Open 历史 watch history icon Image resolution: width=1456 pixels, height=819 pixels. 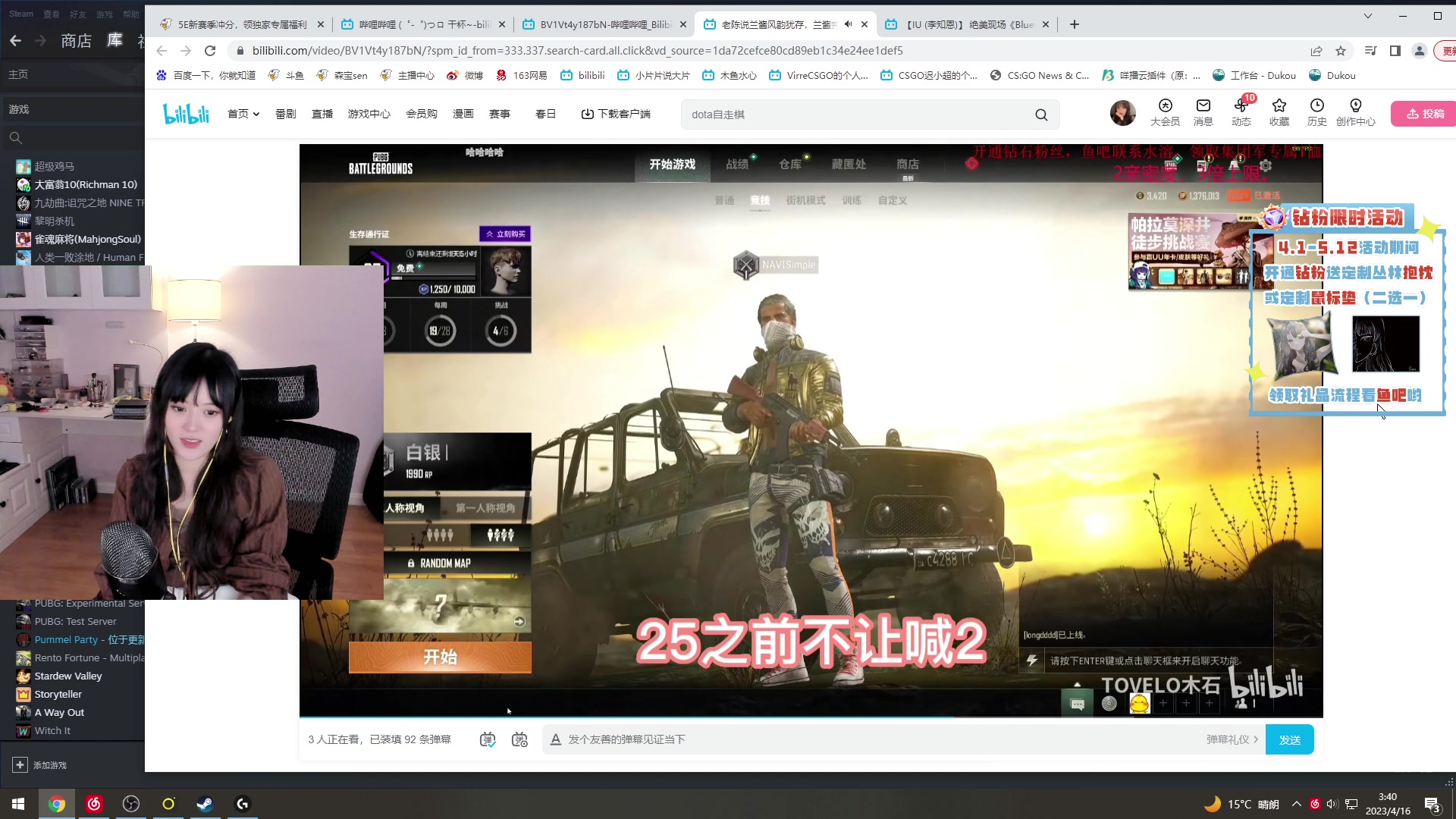[x=1317, y=112]
